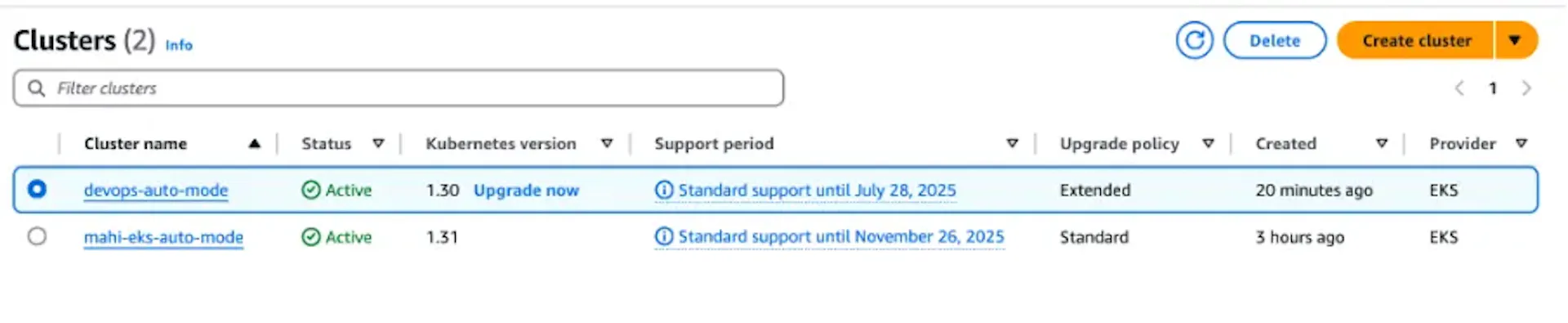Screen dimensions: 1568x323
Task: Sort by Kubernetes version column arrow
Action: tap(607, 143)
